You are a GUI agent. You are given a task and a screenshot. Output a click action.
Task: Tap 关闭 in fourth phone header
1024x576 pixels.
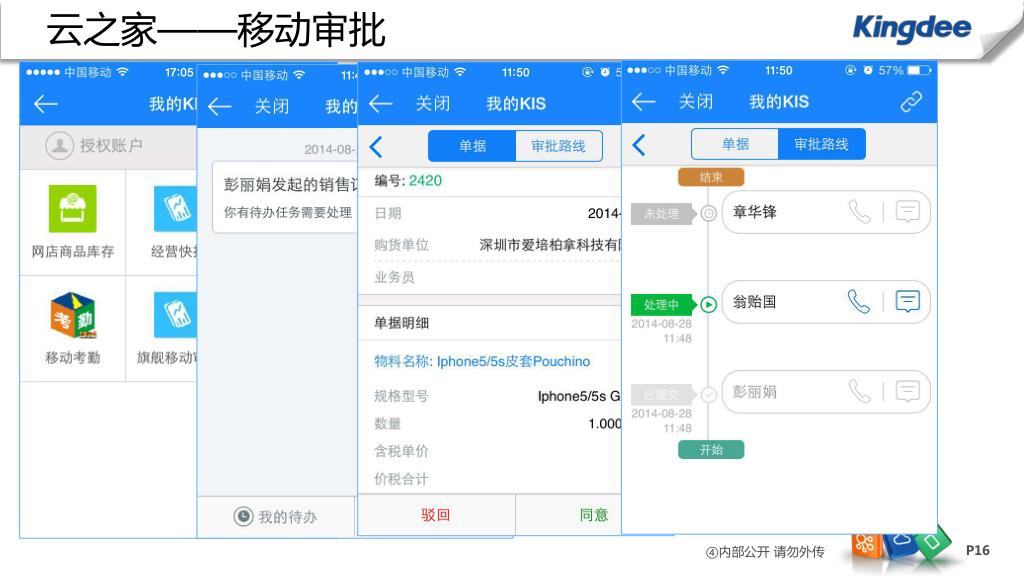(x=696, y=101)
